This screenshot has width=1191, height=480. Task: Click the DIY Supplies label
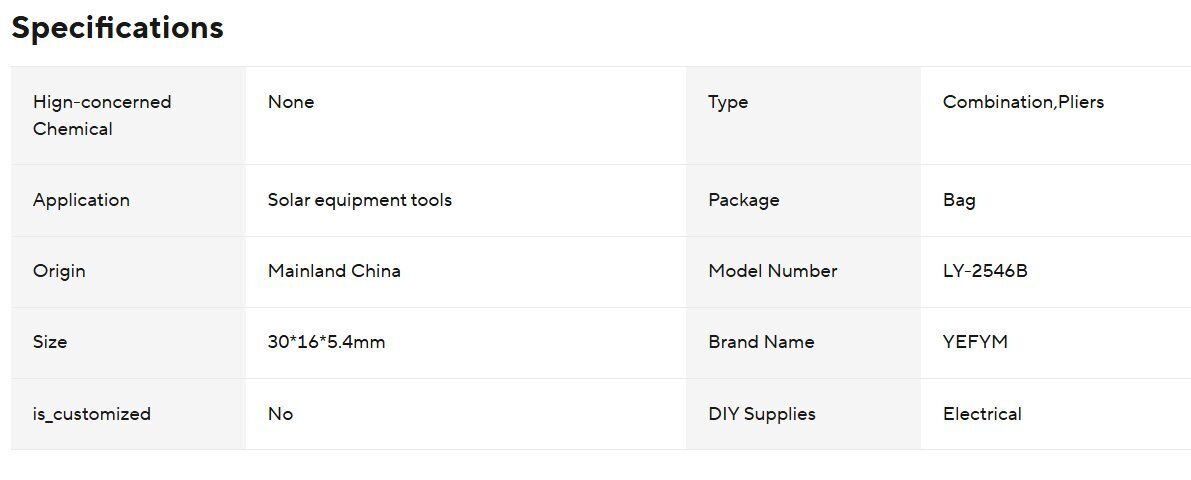tap(761, 414)
